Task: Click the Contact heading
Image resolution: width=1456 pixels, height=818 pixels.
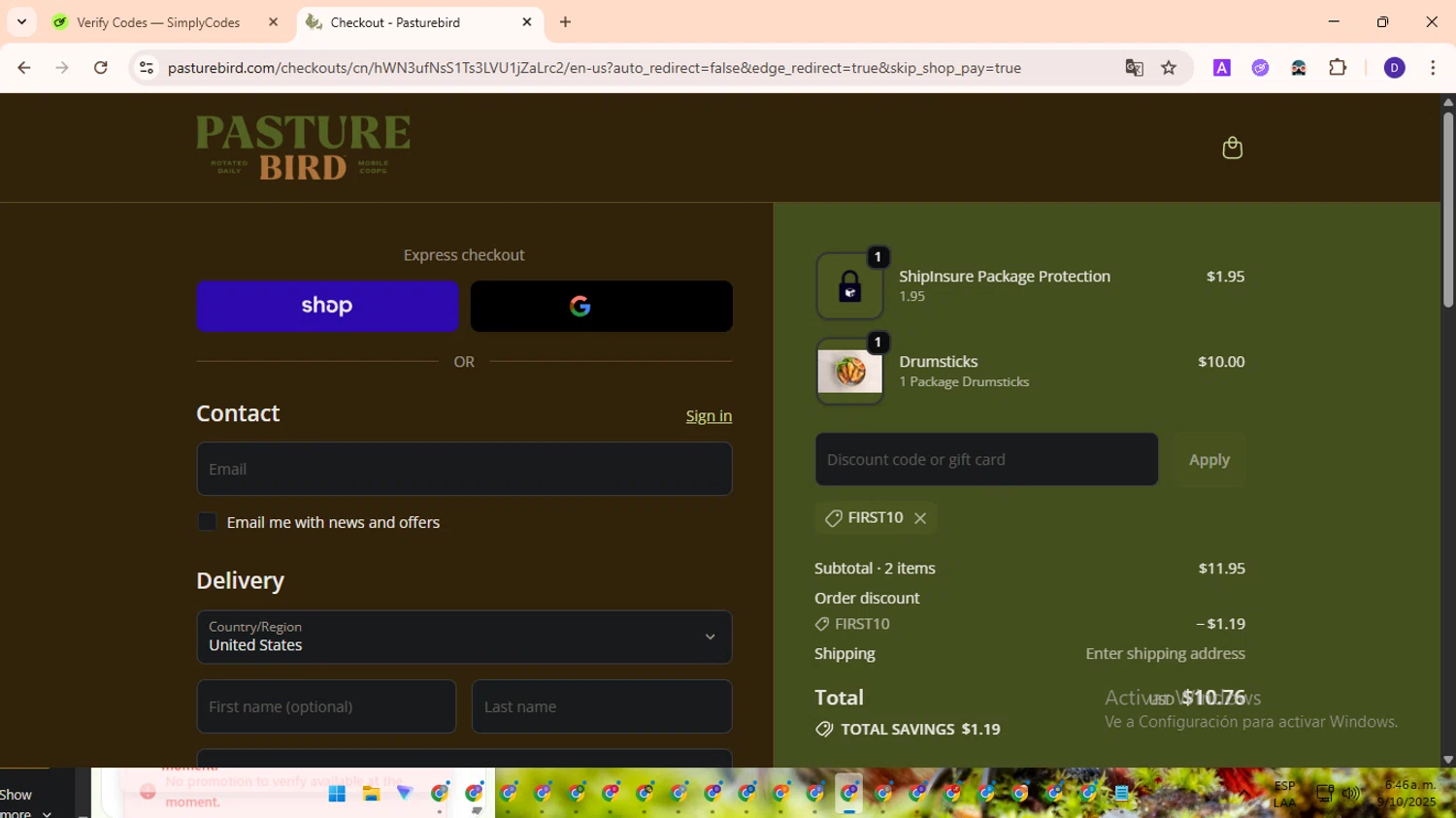Action: pos(238,413)
